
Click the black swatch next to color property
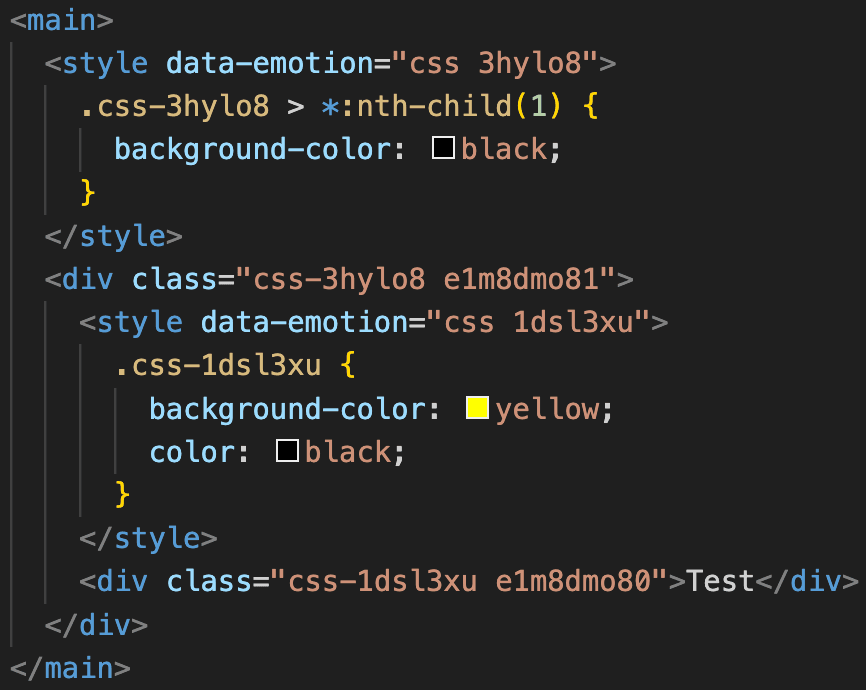click(287, 451)
